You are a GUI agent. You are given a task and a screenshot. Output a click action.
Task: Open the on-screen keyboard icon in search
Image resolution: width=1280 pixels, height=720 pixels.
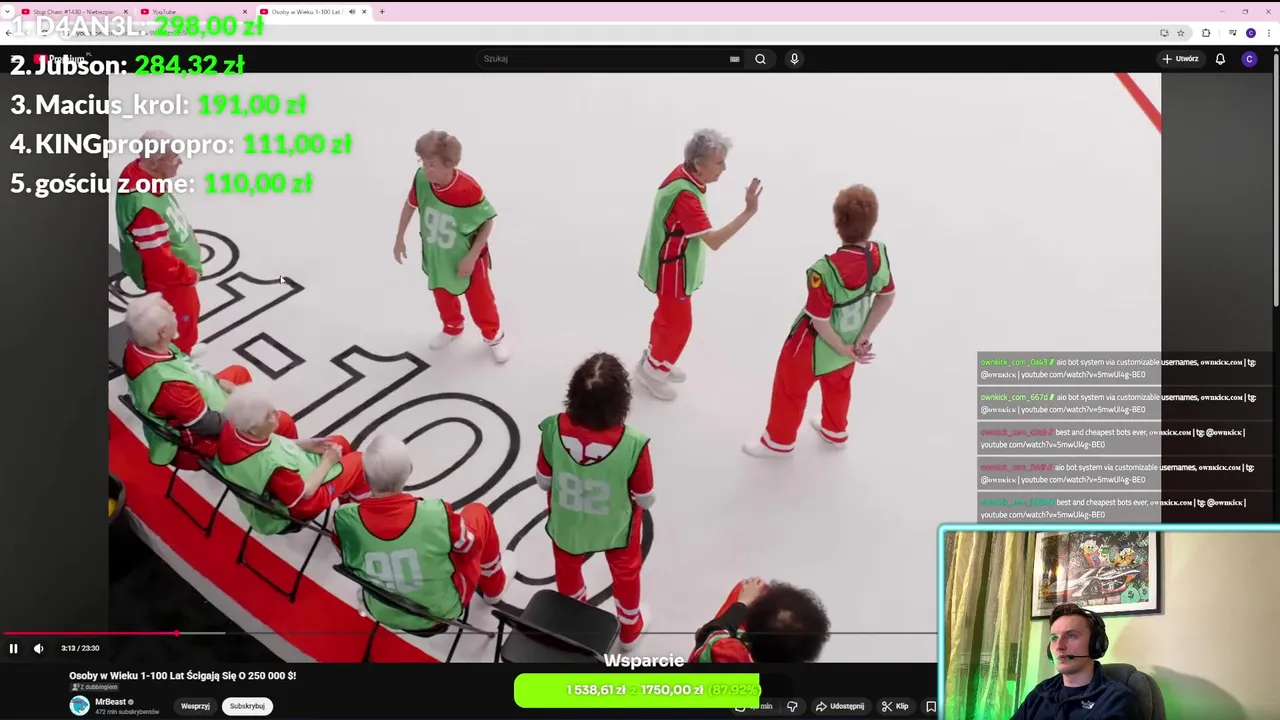tap(734, 59)
